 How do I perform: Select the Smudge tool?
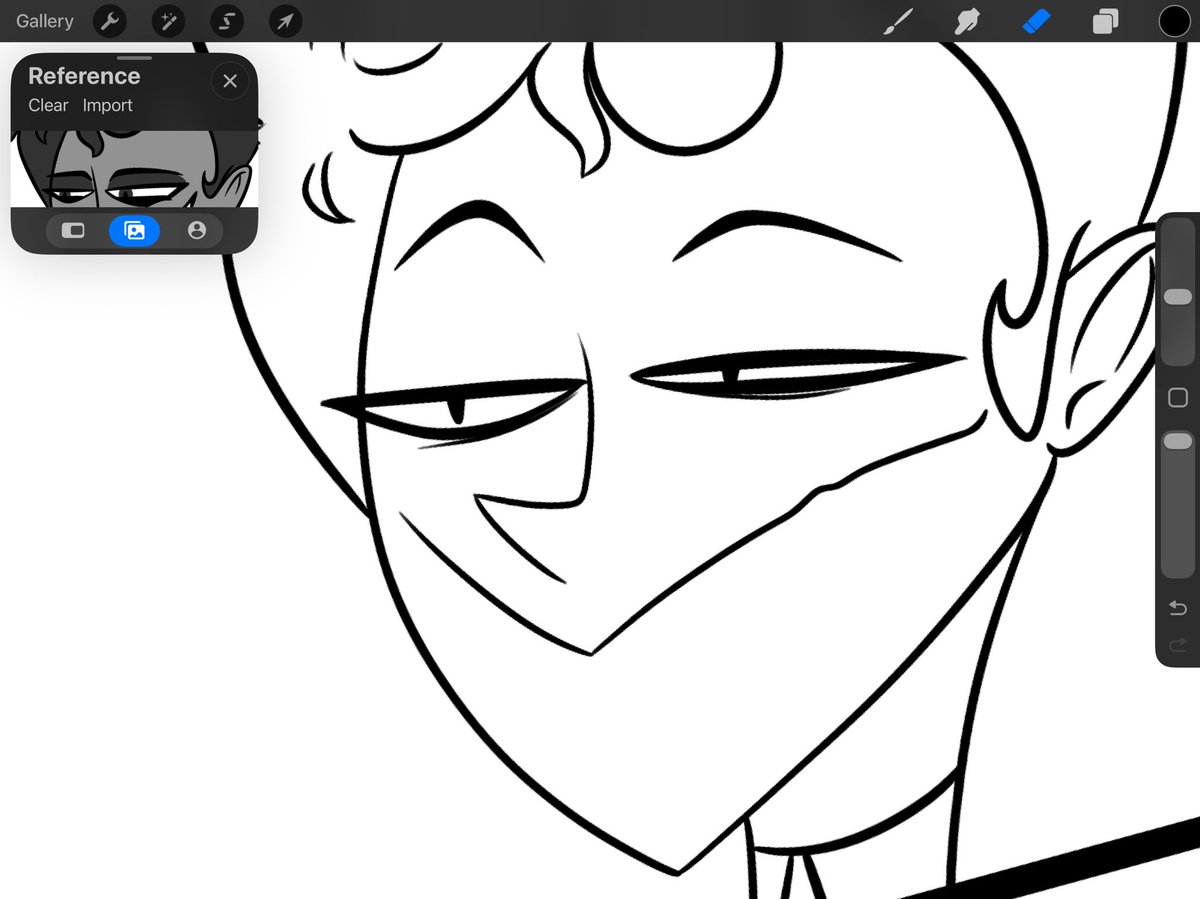967,21
